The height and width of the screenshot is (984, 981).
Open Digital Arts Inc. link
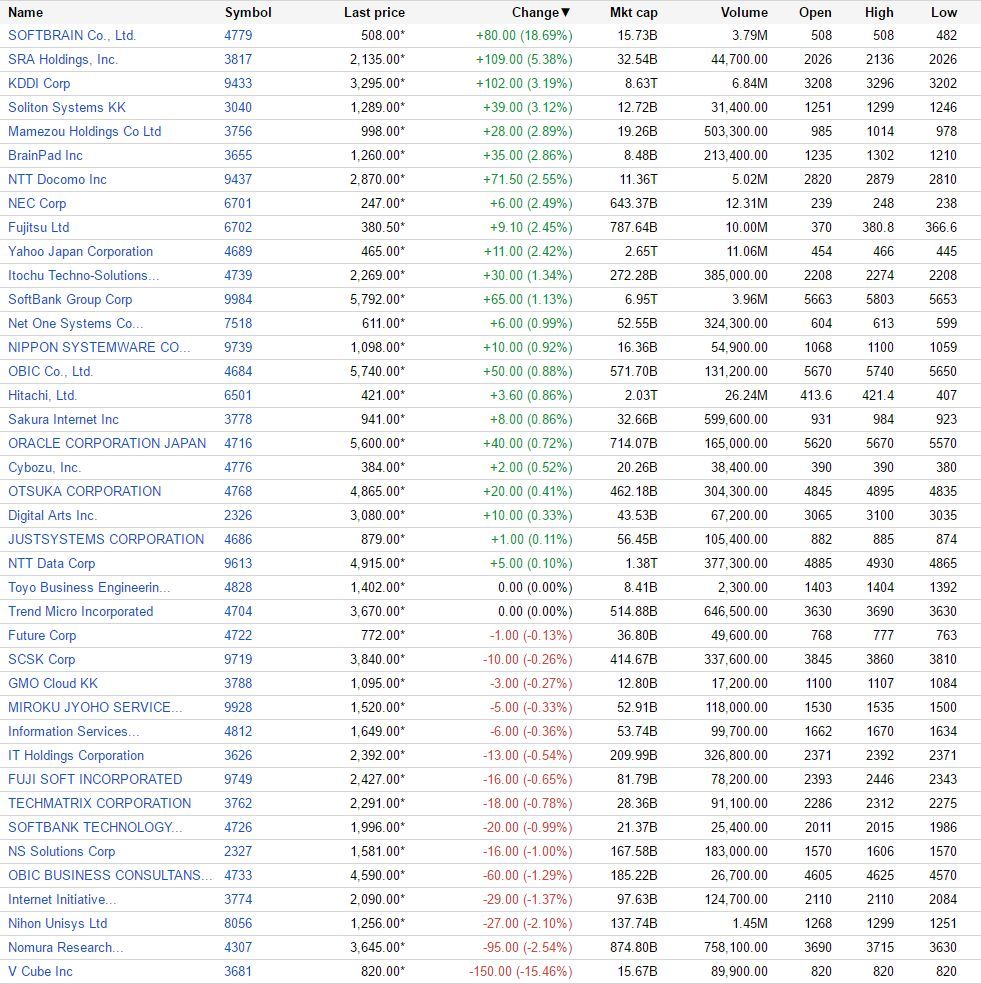[52, 516]
